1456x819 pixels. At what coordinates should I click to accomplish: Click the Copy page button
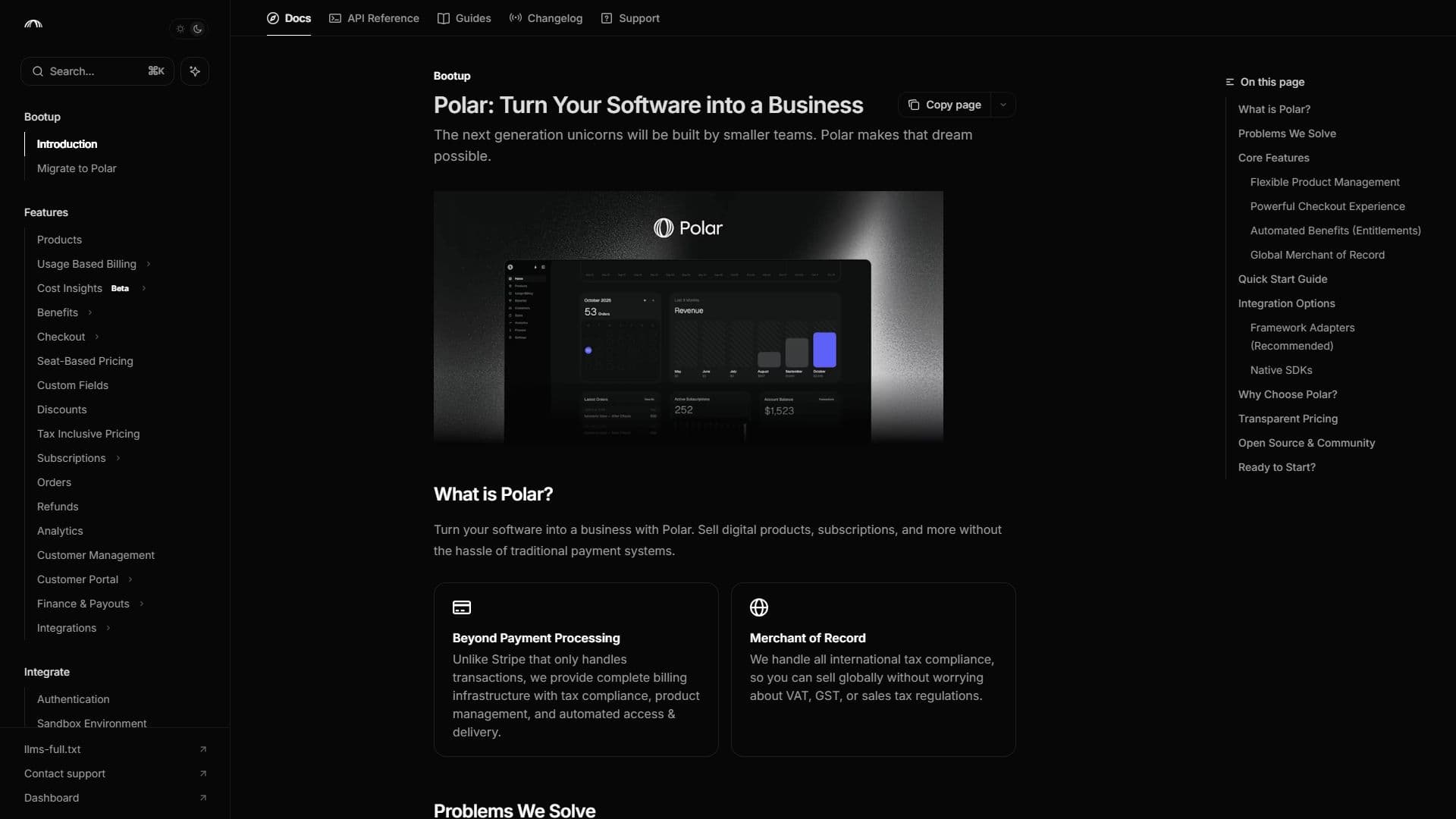(x=945, y=105)
